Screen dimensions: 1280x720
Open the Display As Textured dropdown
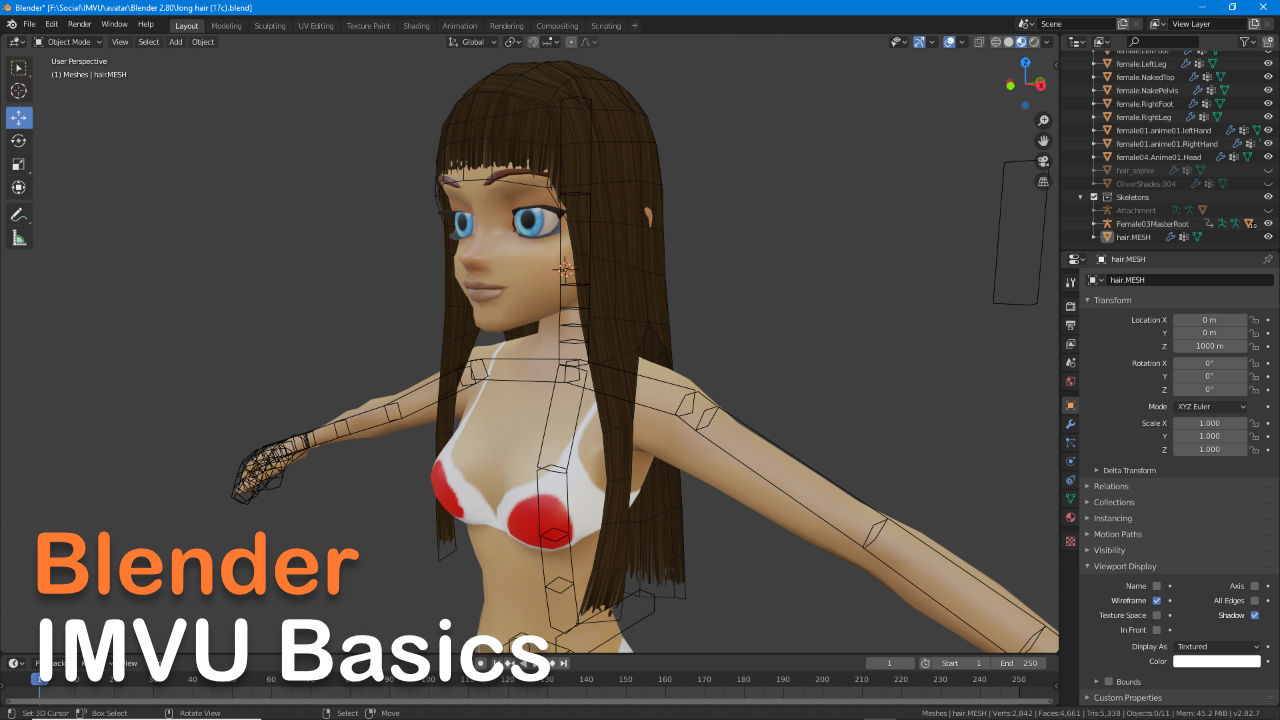click(x=1216, y=647)
